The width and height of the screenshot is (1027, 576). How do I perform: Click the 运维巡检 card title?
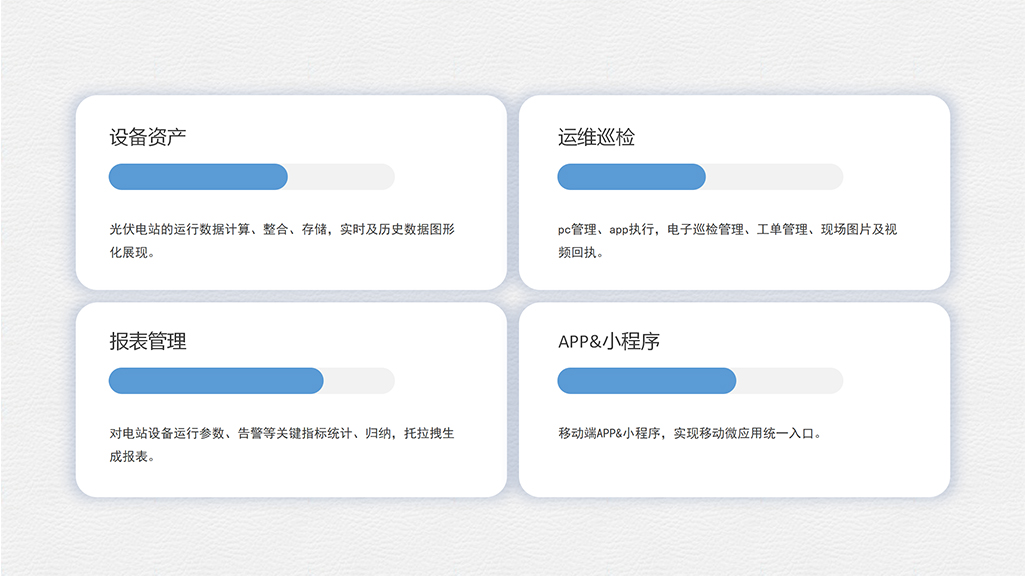tap(596, 137)
